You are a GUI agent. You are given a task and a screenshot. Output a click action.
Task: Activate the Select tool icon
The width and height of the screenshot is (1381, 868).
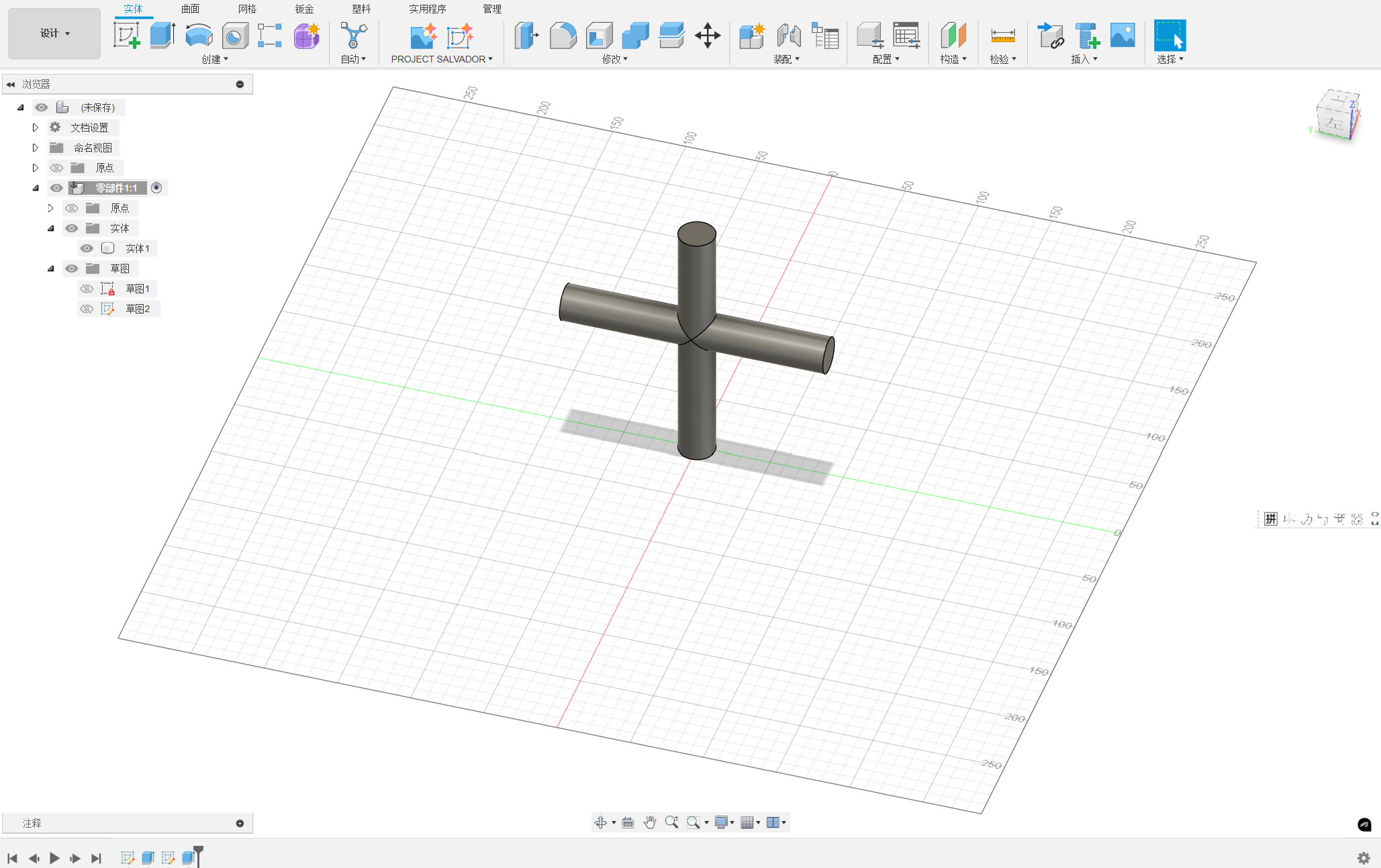click(x=1170, y=35)
